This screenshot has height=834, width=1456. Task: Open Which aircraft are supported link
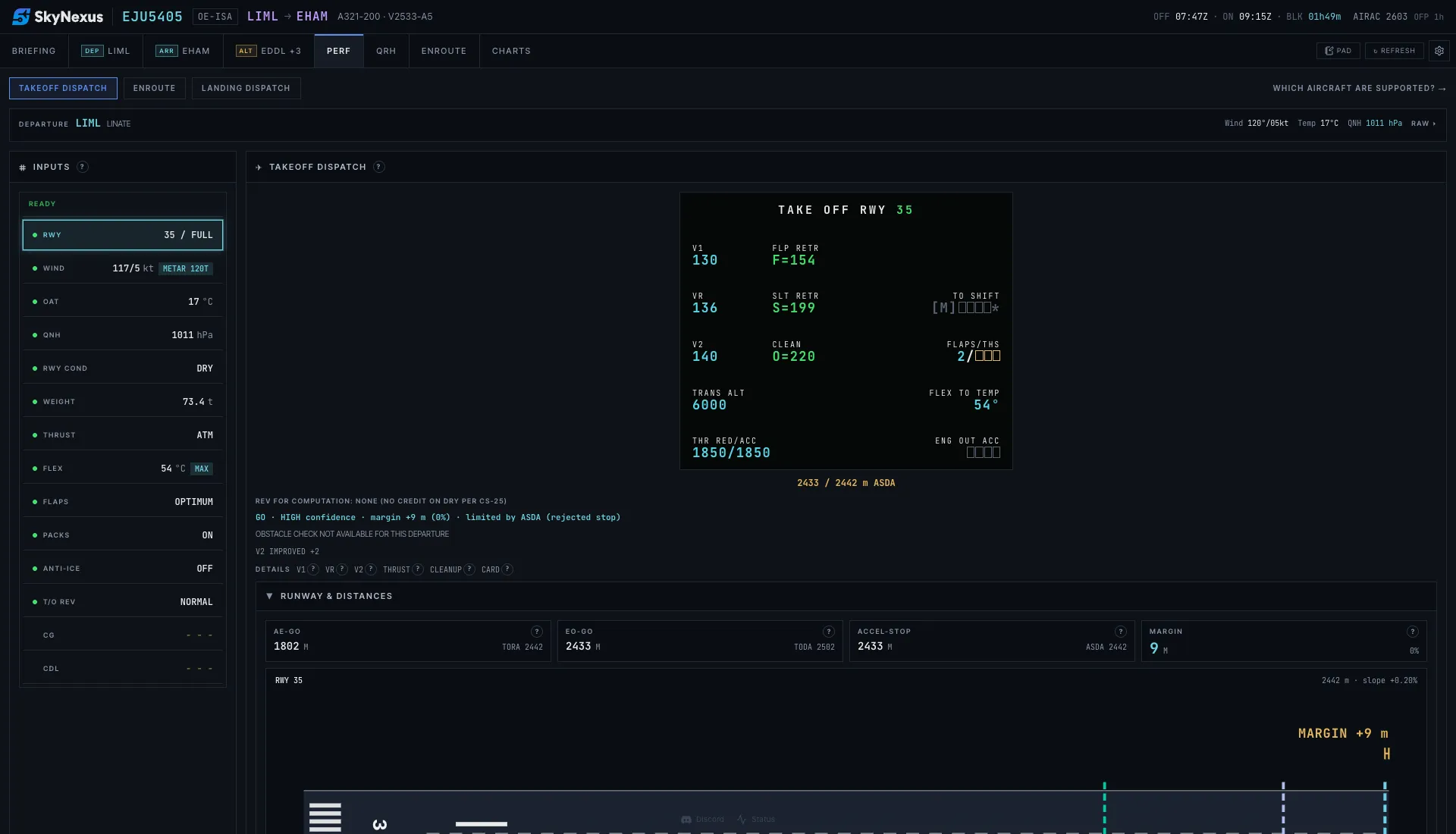1359,89
